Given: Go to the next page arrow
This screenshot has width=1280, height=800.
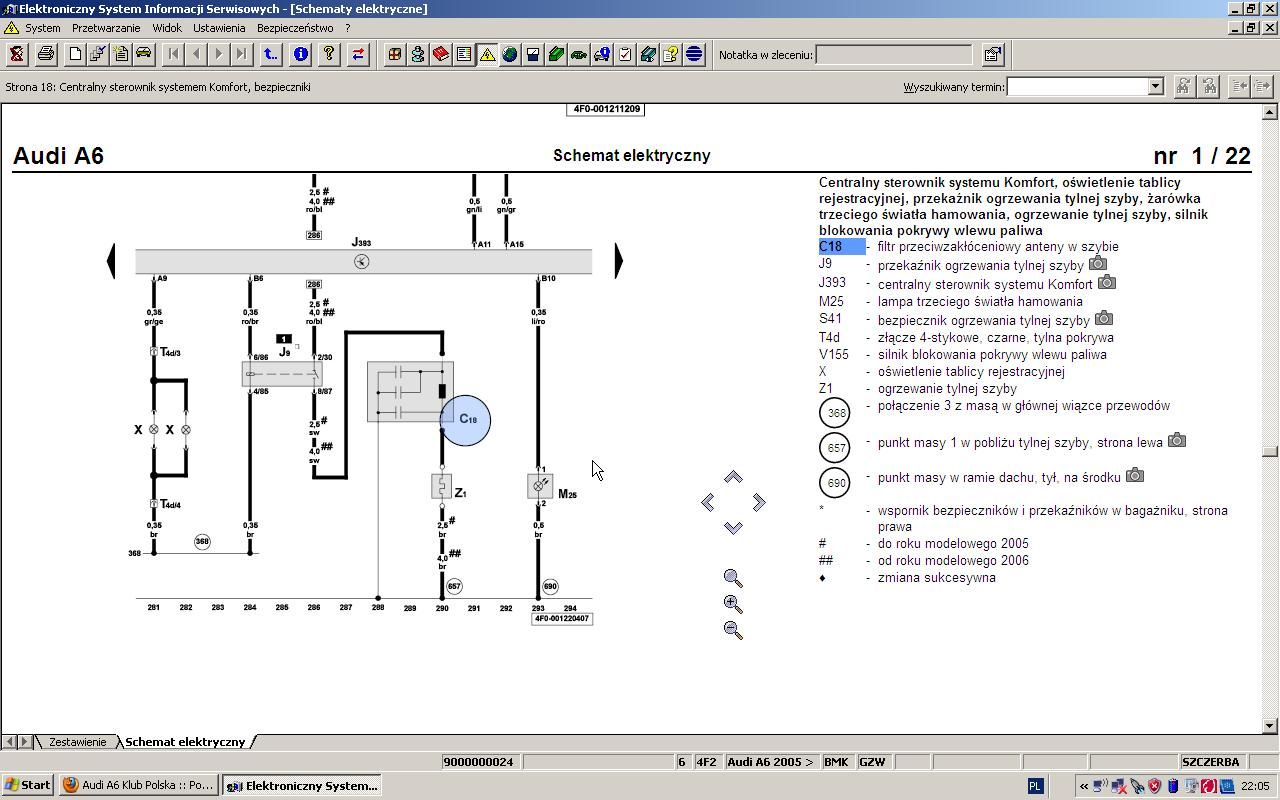Looking at the screenshot, I should click(x=219, y=54).
